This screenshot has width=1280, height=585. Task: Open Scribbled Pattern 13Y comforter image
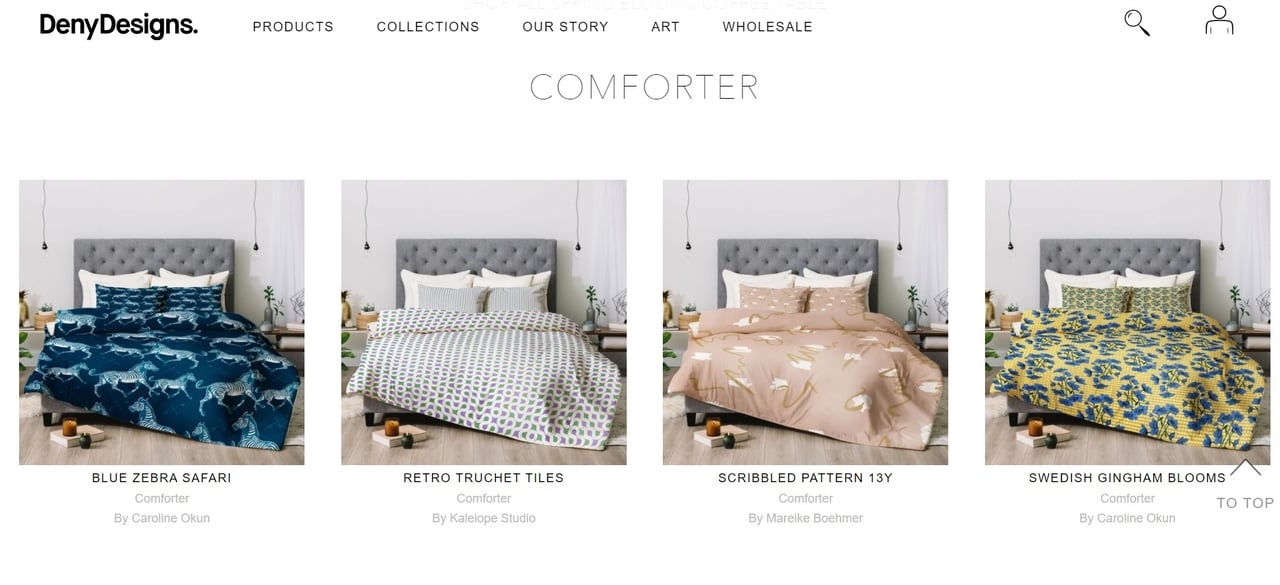point(805,322)
